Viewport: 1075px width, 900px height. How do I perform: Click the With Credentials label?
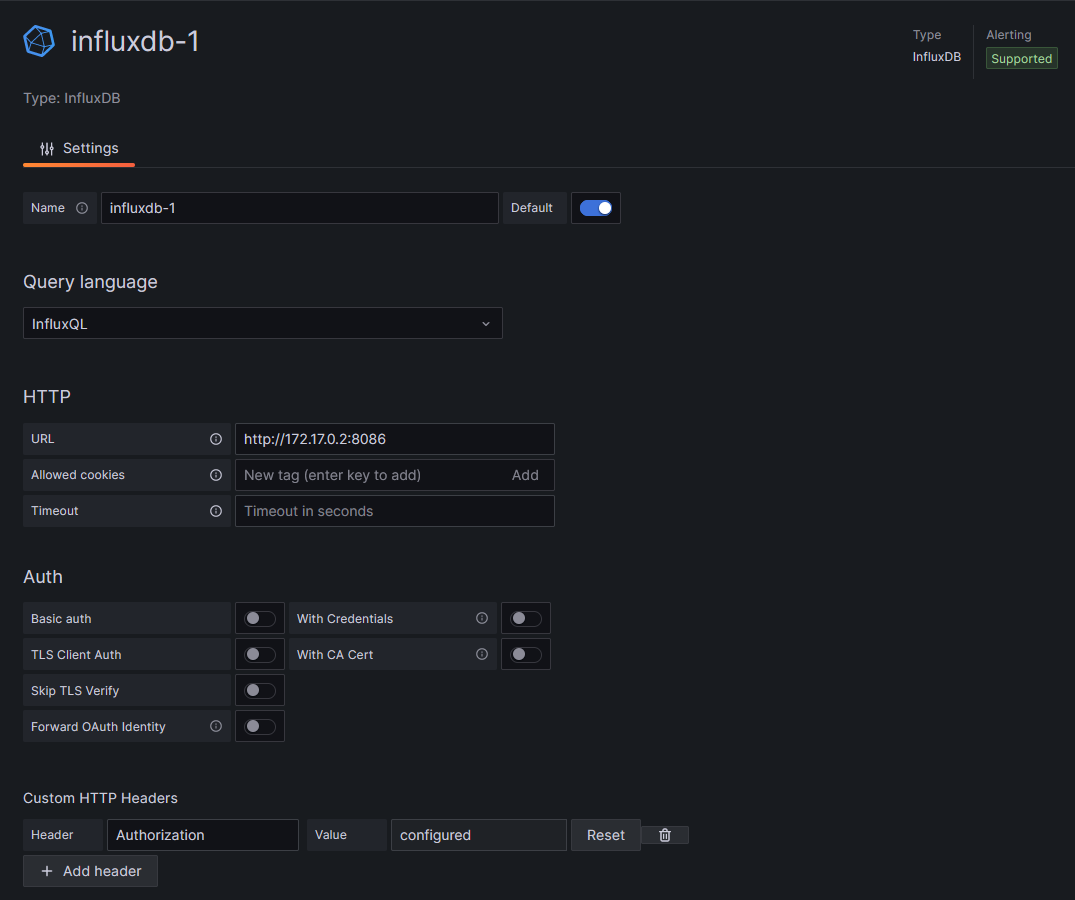click(x=345, y=618)
